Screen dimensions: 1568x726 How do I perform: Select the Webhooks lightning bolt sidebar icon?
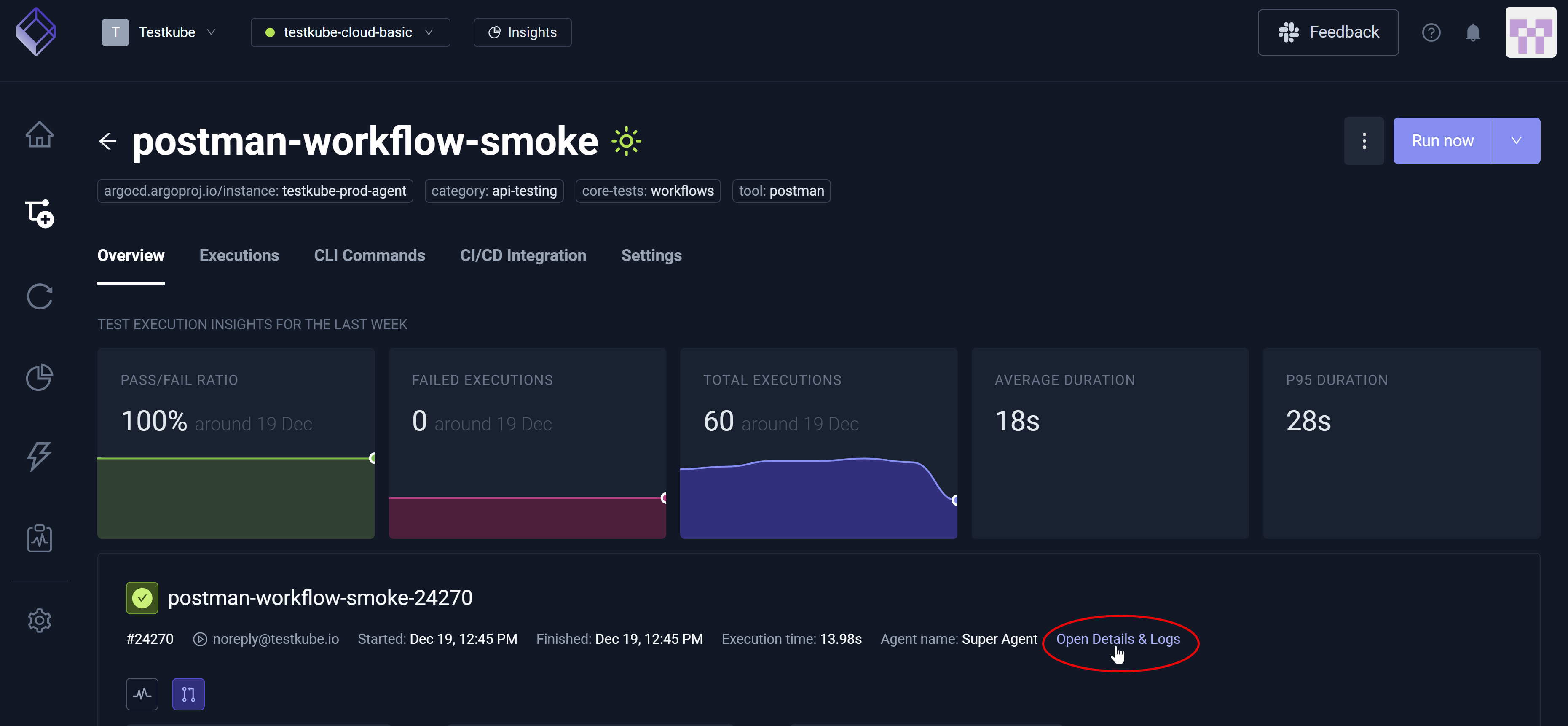pos(39,457)
